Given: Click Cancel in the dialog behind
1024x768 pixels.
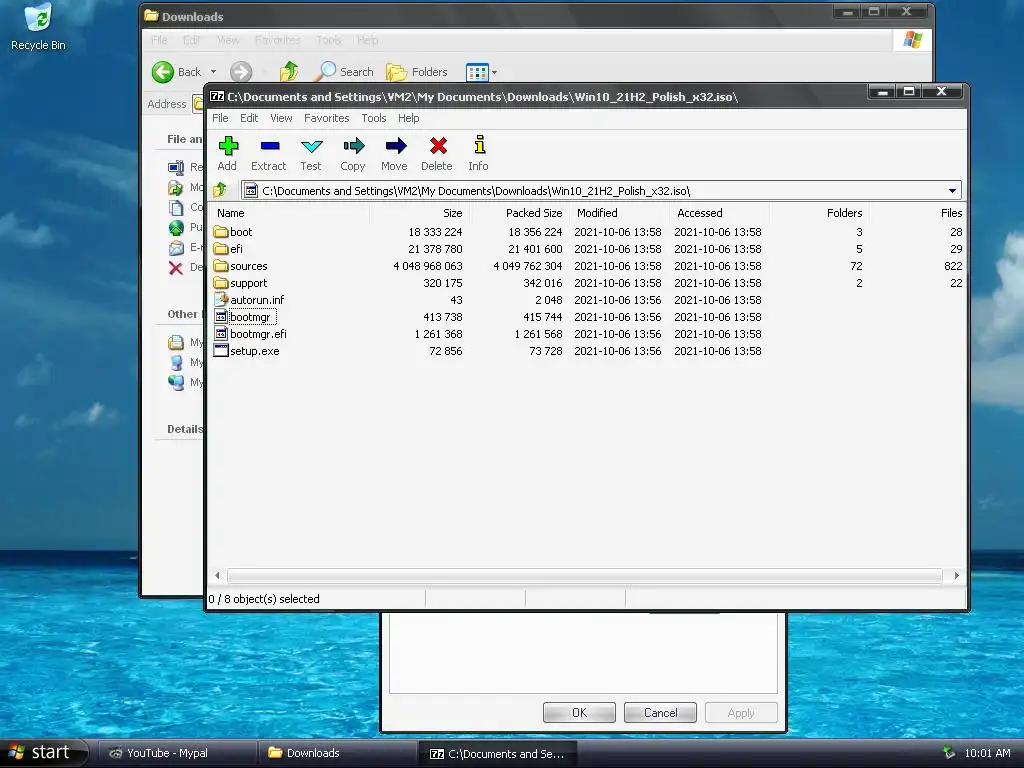Looking at the screenshot, I should coord(660,712).
